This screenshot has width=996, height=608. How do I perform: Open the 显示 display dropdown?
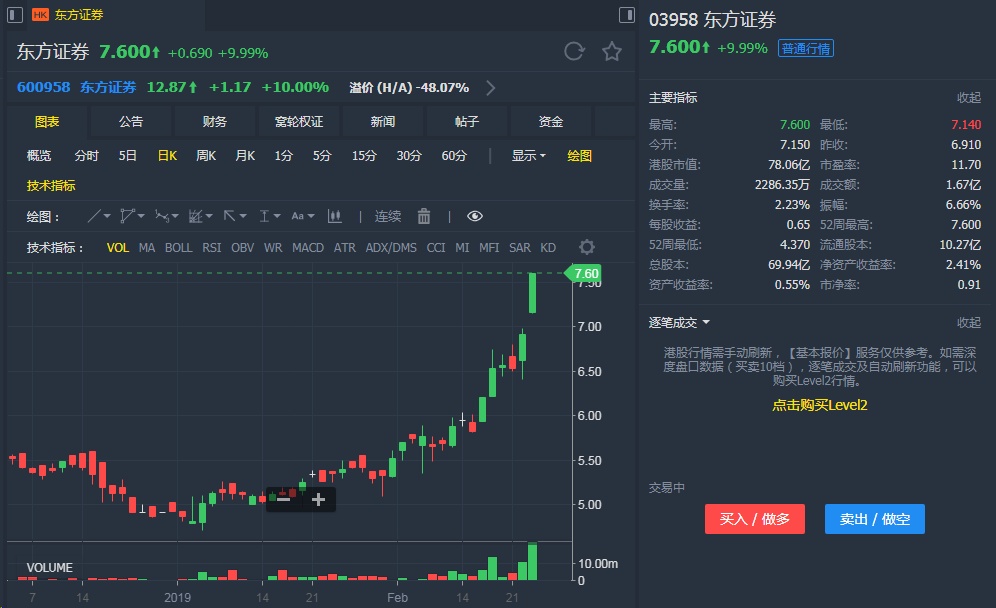pos(528,156)
